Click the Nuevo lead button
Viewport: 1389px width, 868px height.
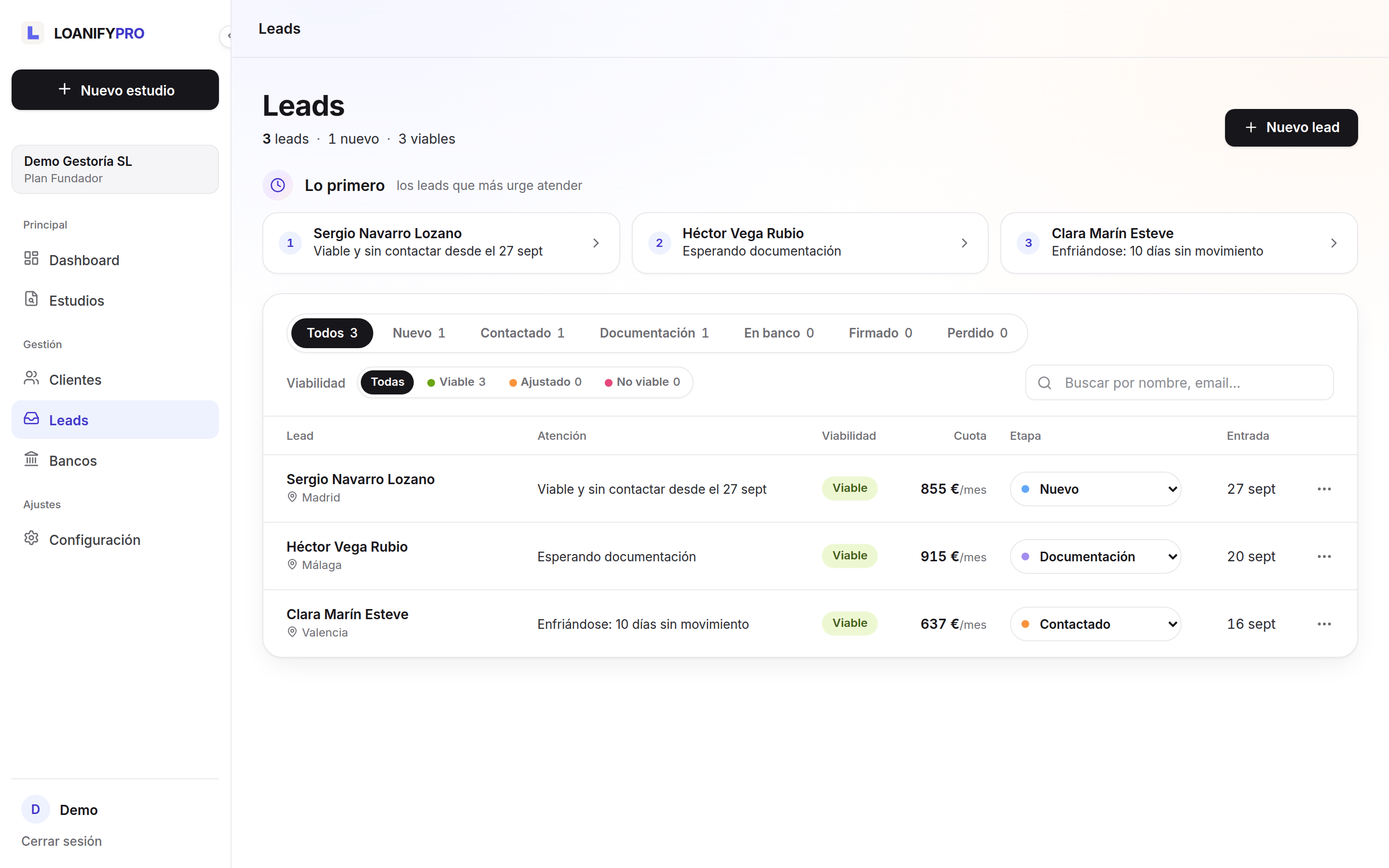tap(1291, 127)
